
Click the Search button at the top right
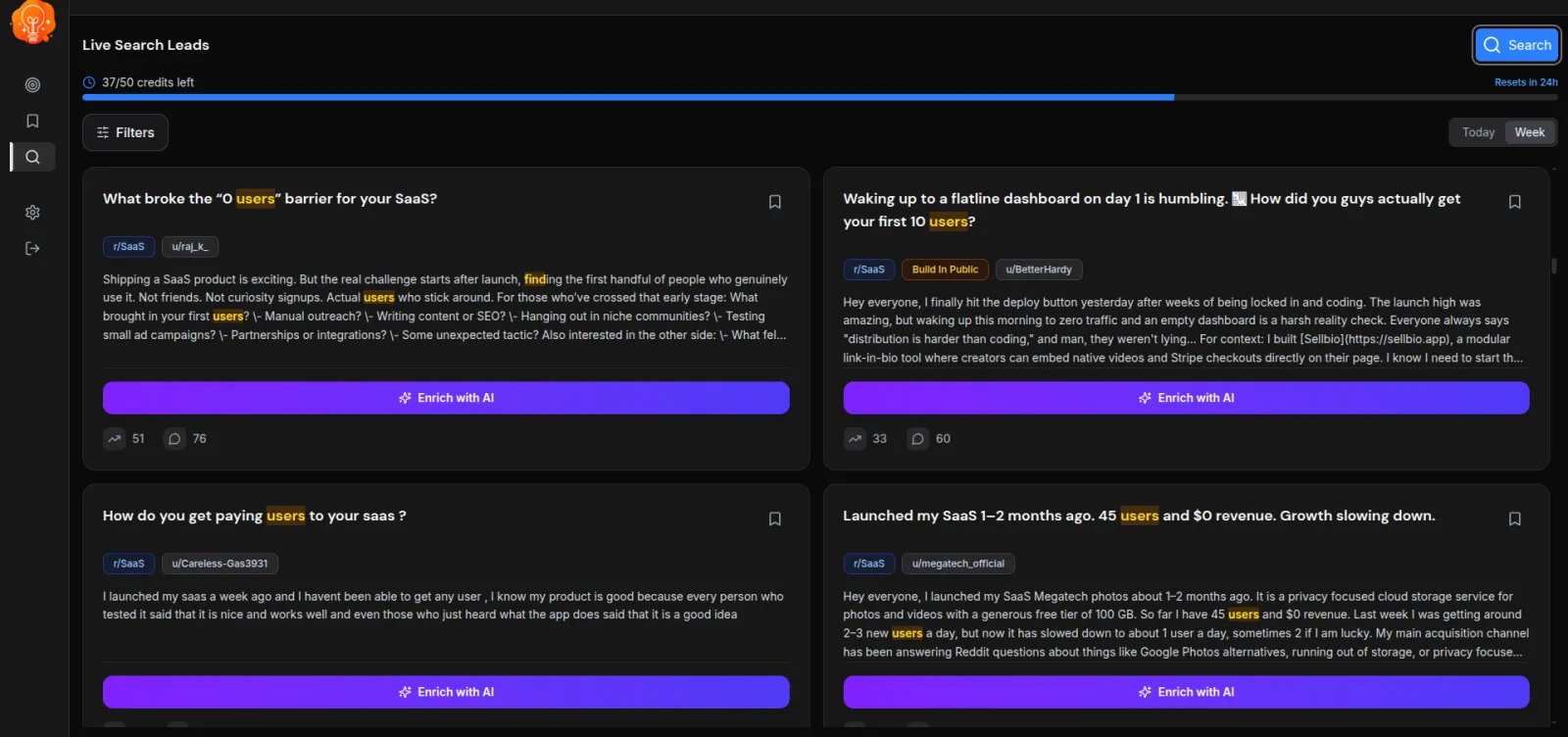point(1517,45)
